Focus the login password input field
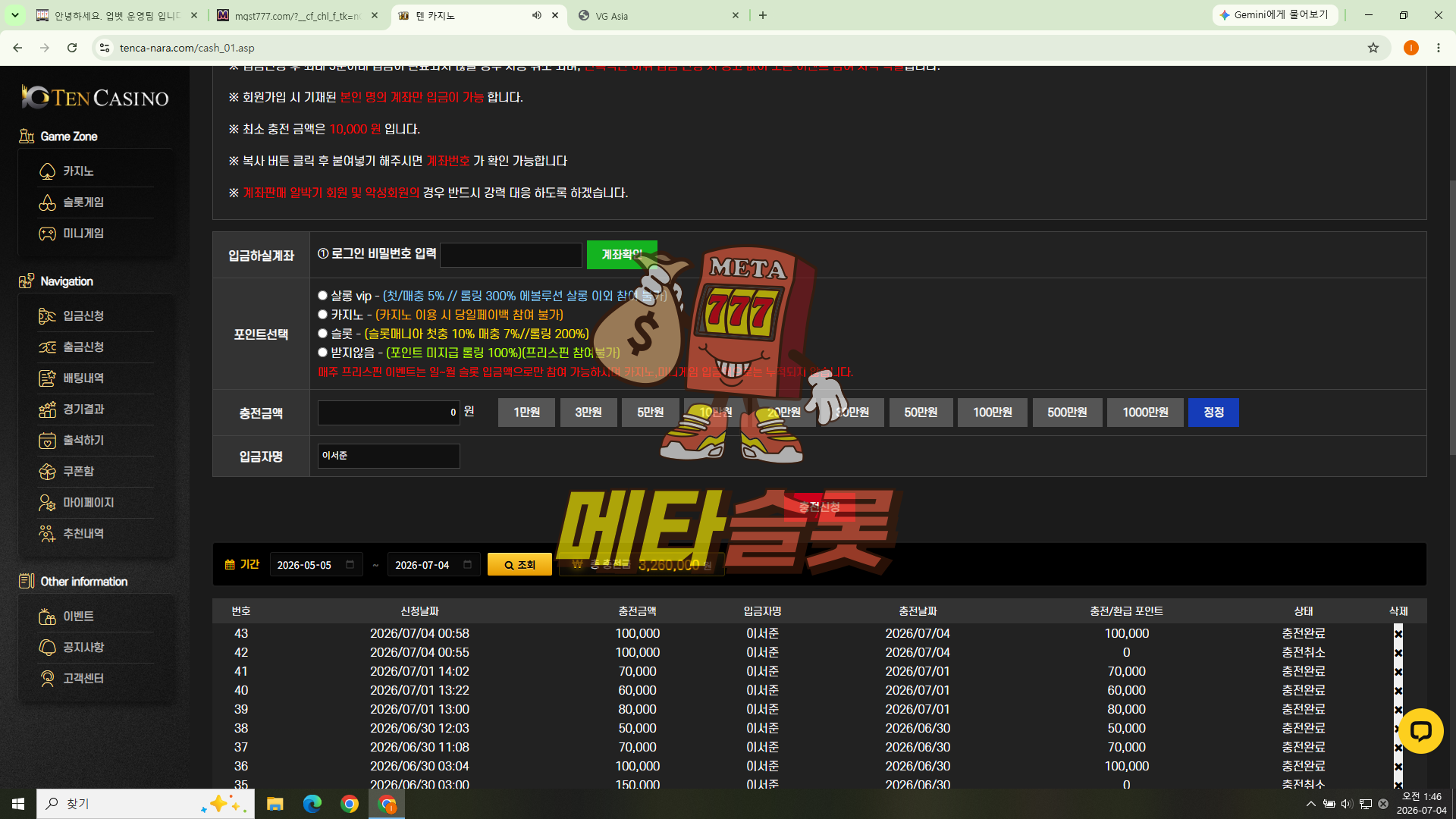 [x=511, y=255]
